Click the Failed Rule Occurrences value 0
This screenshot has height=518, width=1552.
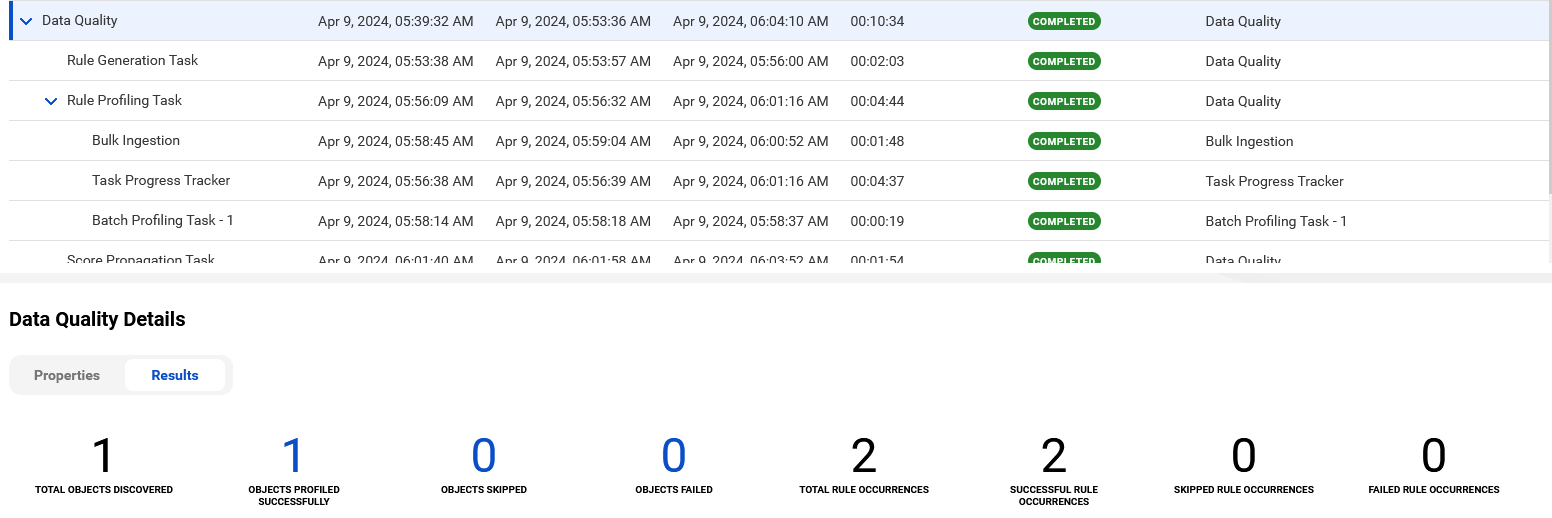1434,456
